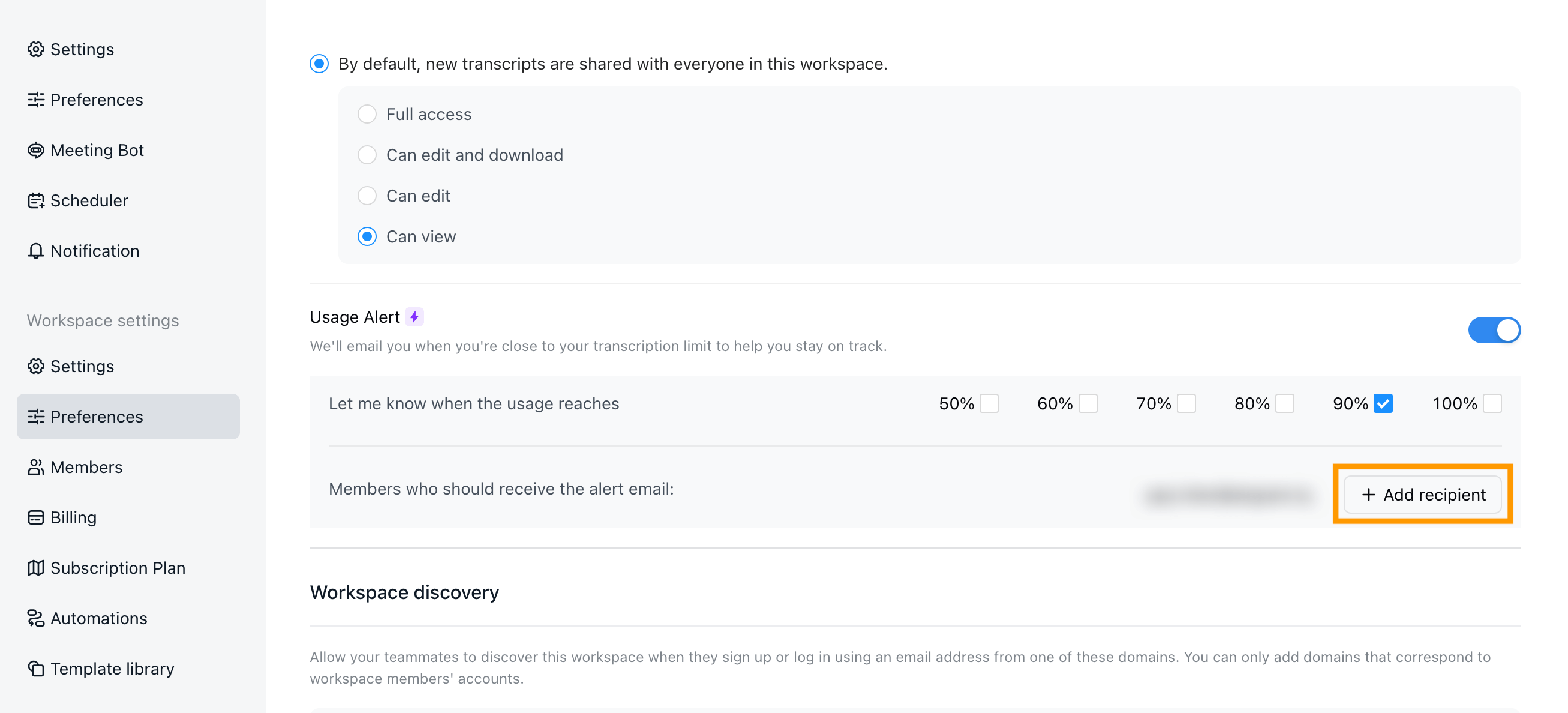Click the Usage Alert lightning badge
The width and height of the screenshot is (1568, 713).
(x=414, y=317)
